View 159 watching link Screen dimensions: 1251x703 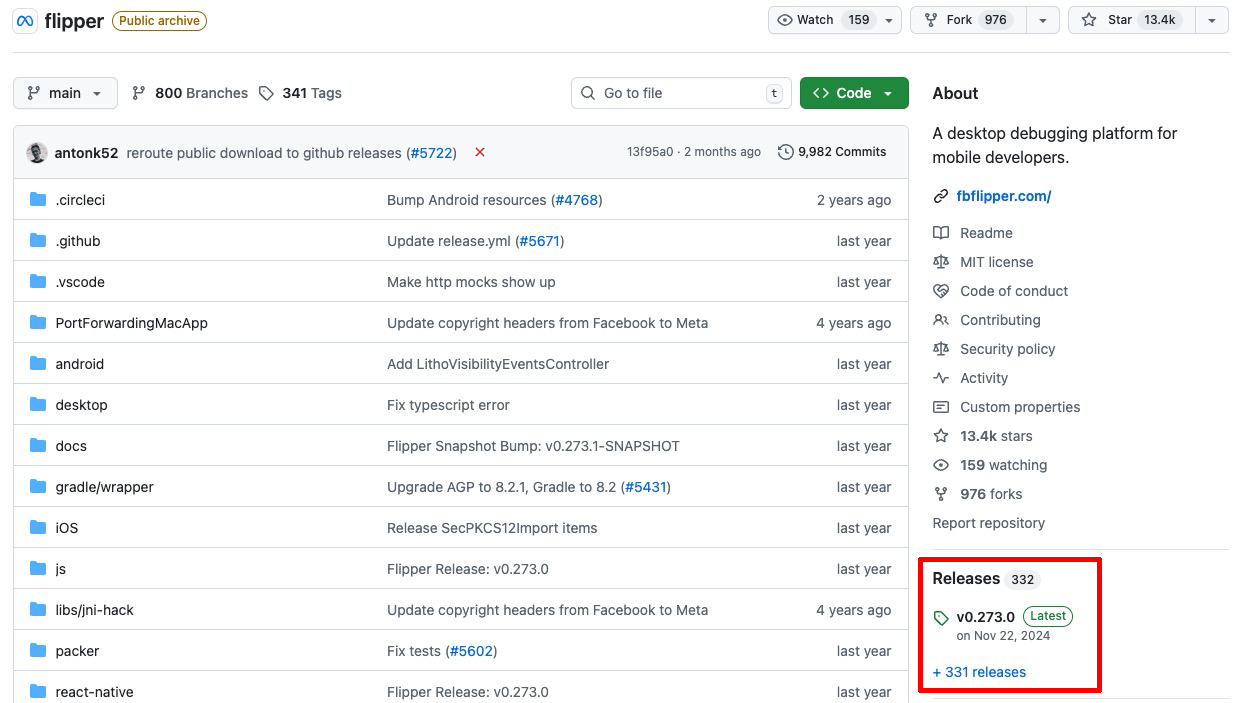coord(1003,465)
